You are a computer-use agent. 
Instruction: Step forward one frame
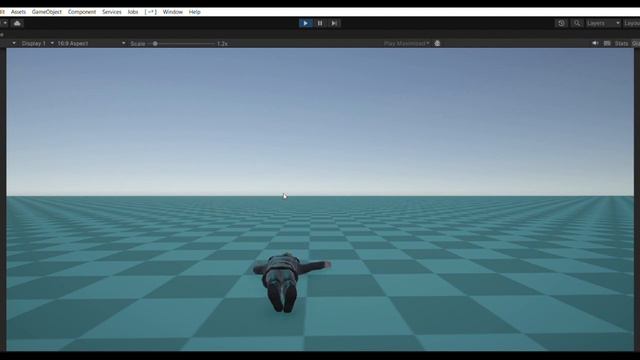[334, 23]
